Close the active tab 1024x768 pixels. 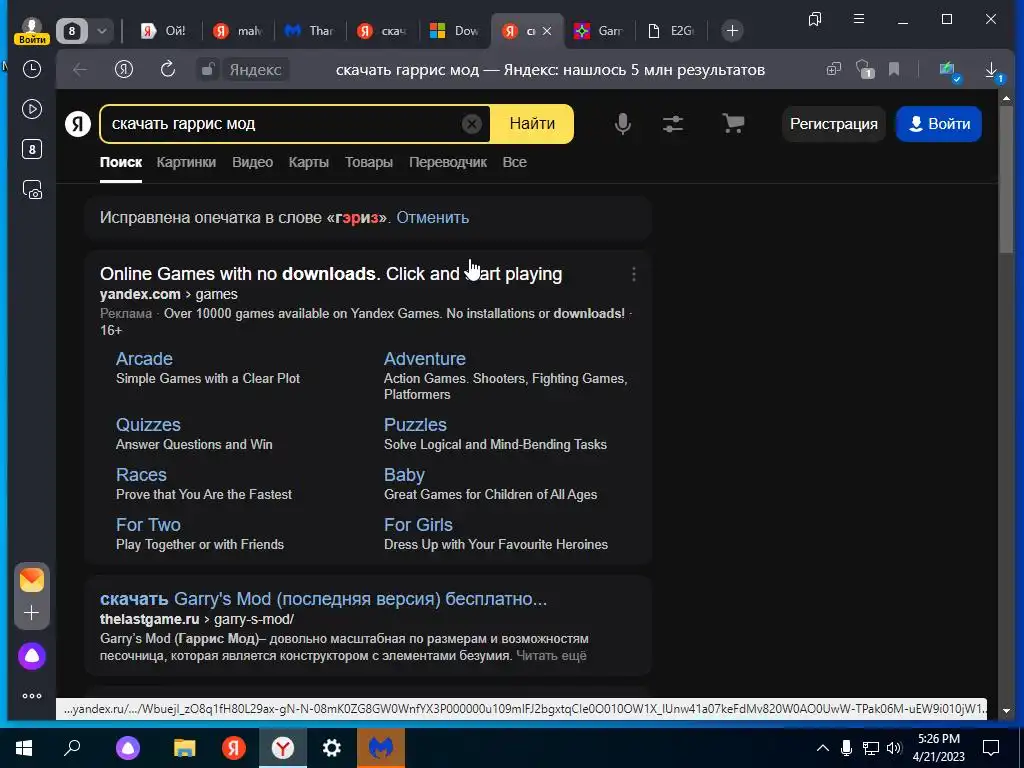[x=547, y=31]
